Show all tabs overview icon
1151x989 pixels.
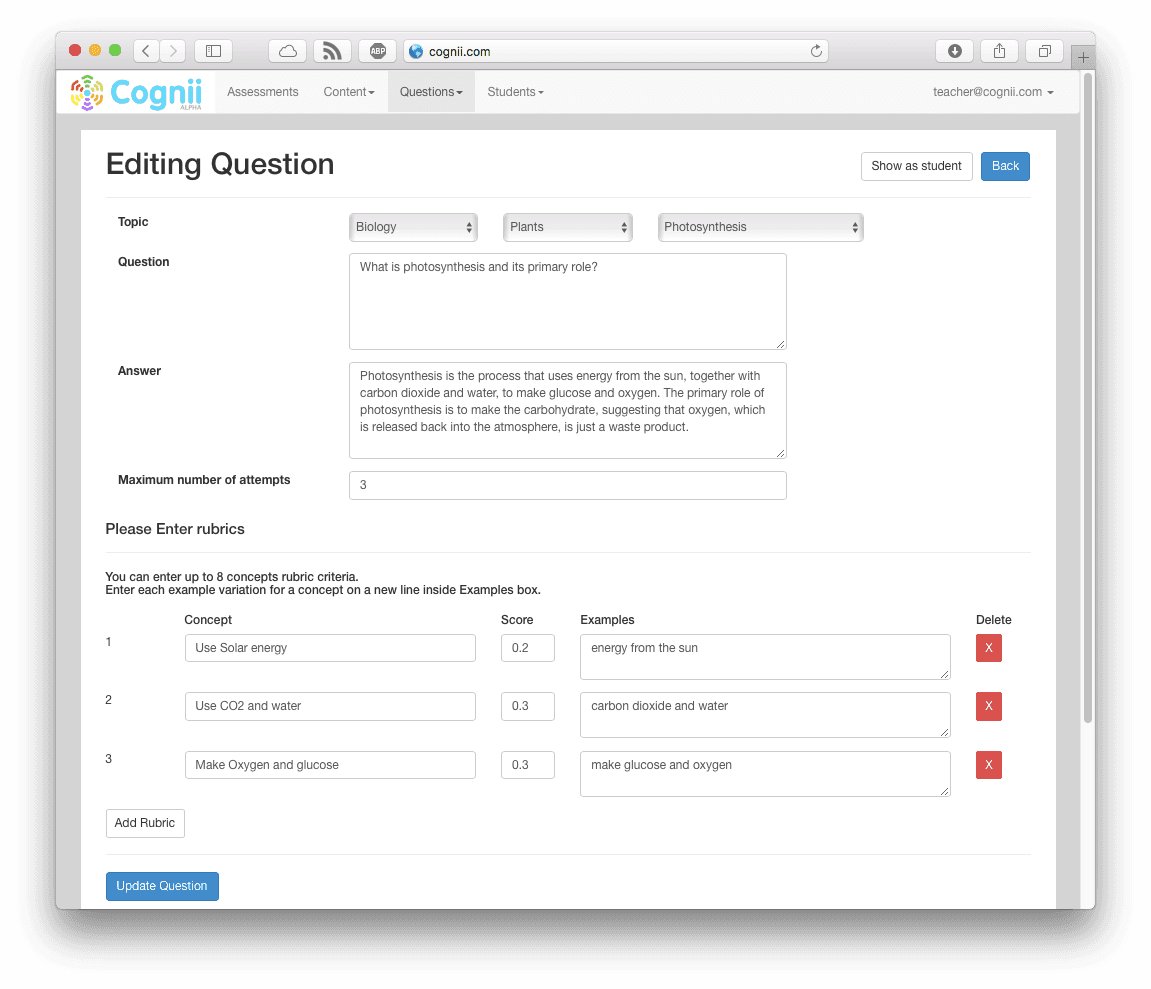point(1045,51)
